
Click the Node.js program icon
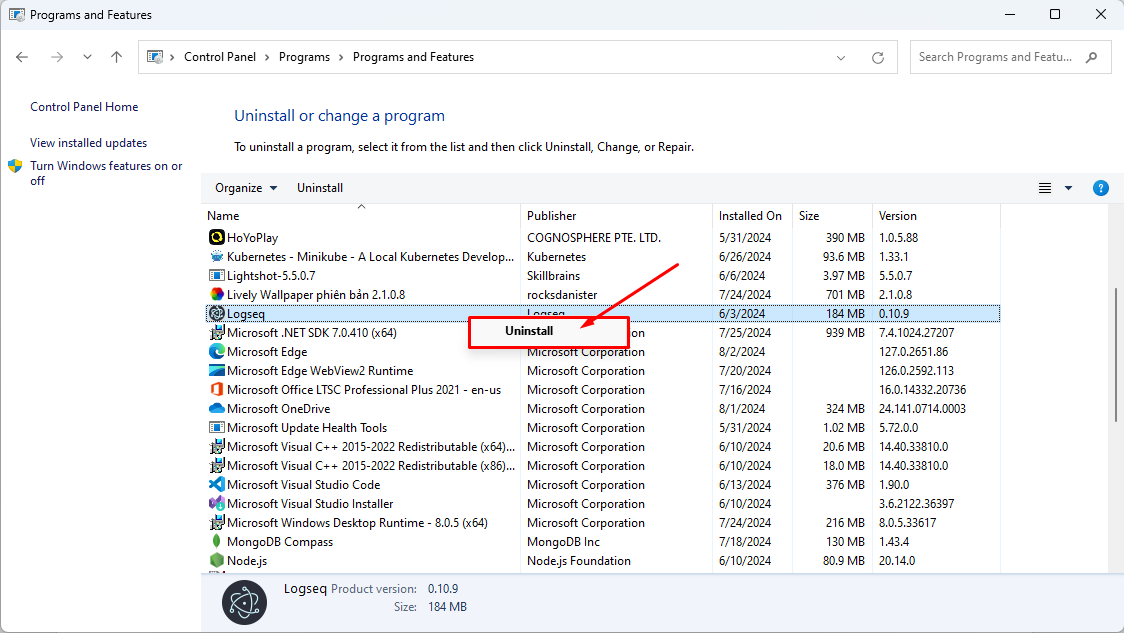click(216, 561)
